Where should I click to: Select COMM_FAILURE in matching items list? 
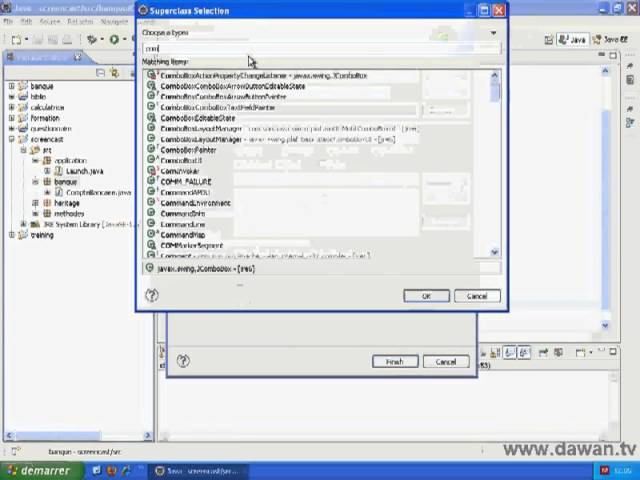coord(186,182)
